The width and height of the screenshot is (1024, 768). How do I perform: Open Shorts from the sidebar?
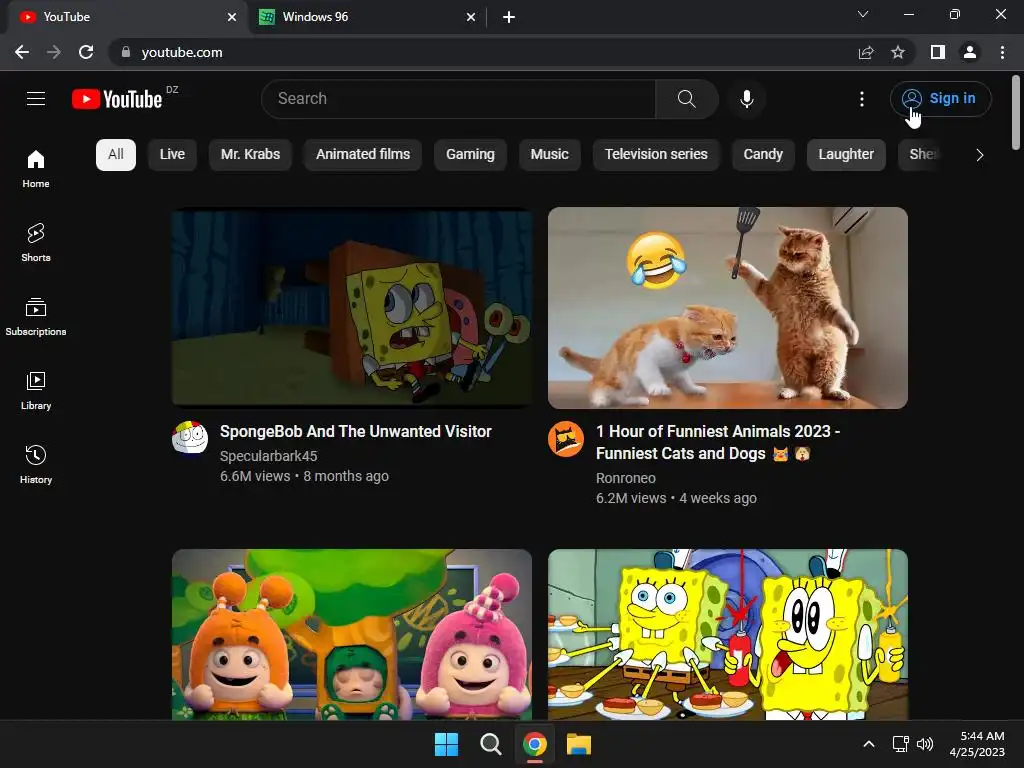point(36,243)
